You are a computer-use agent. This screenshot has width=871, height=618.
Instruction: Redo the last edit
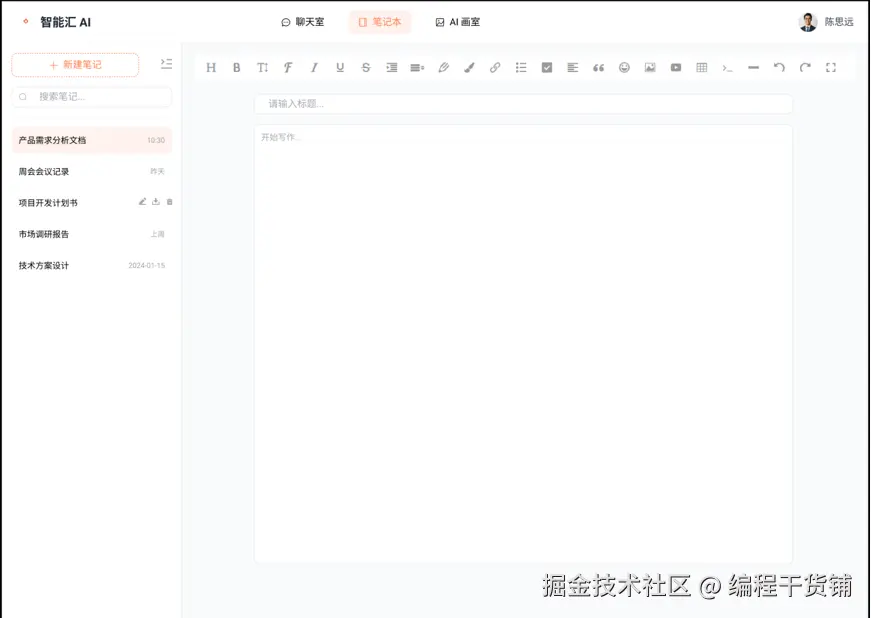805,68
